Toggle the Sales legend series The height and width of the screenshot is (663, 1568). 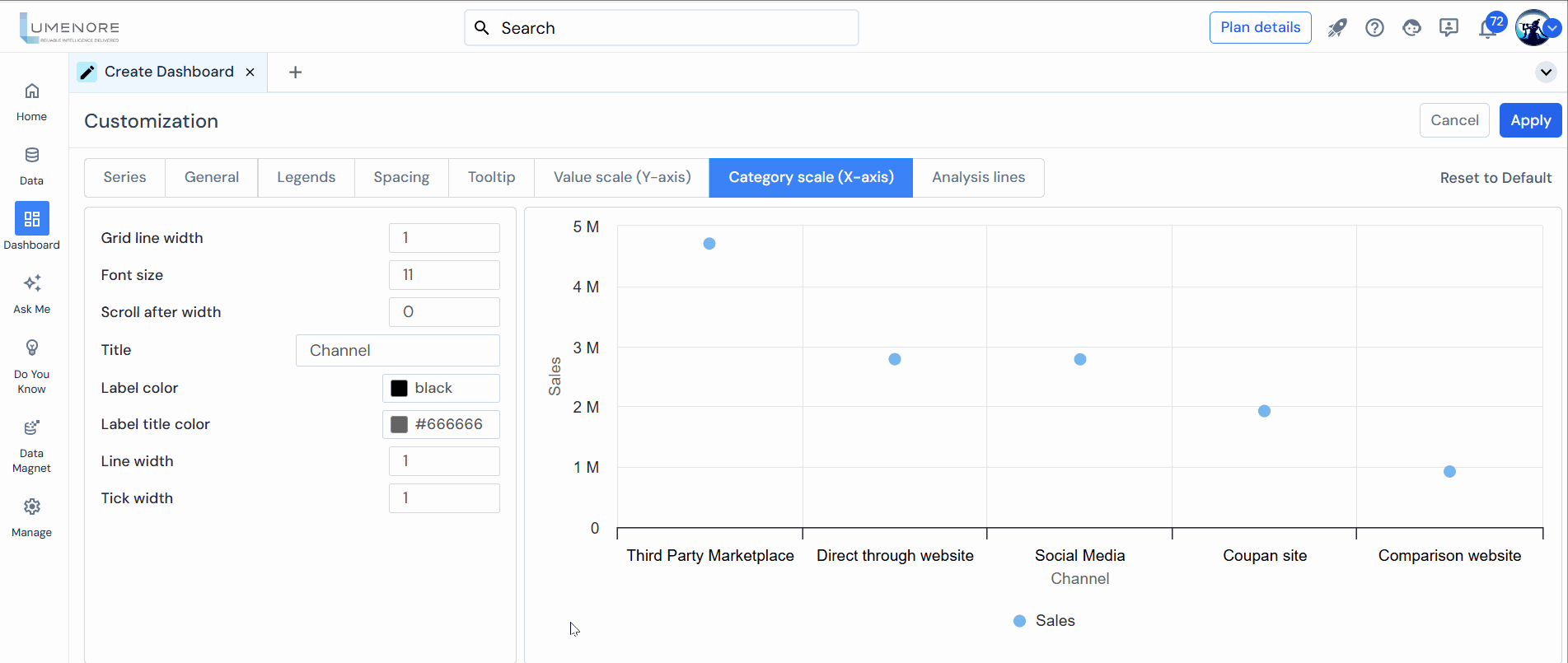point(1044,621)
